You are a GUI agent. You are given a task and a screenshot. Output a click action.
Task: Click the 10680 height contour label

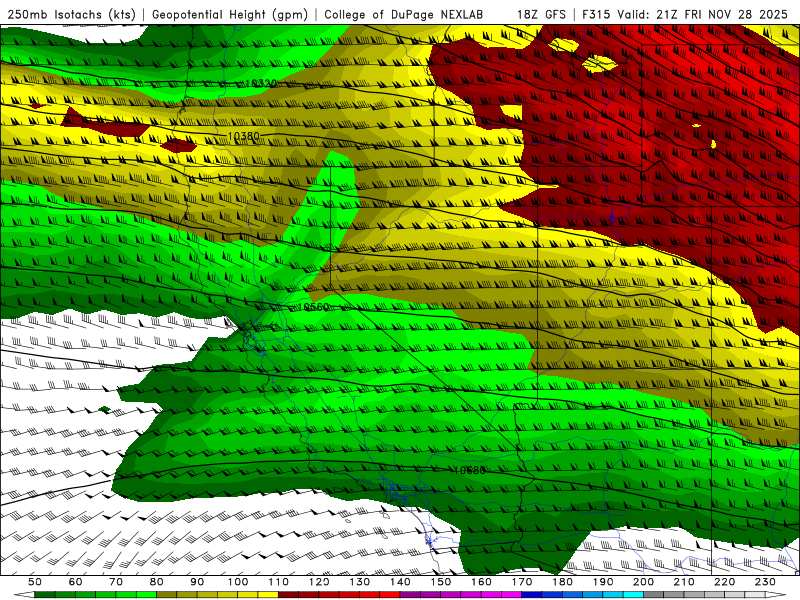(469, 470)
